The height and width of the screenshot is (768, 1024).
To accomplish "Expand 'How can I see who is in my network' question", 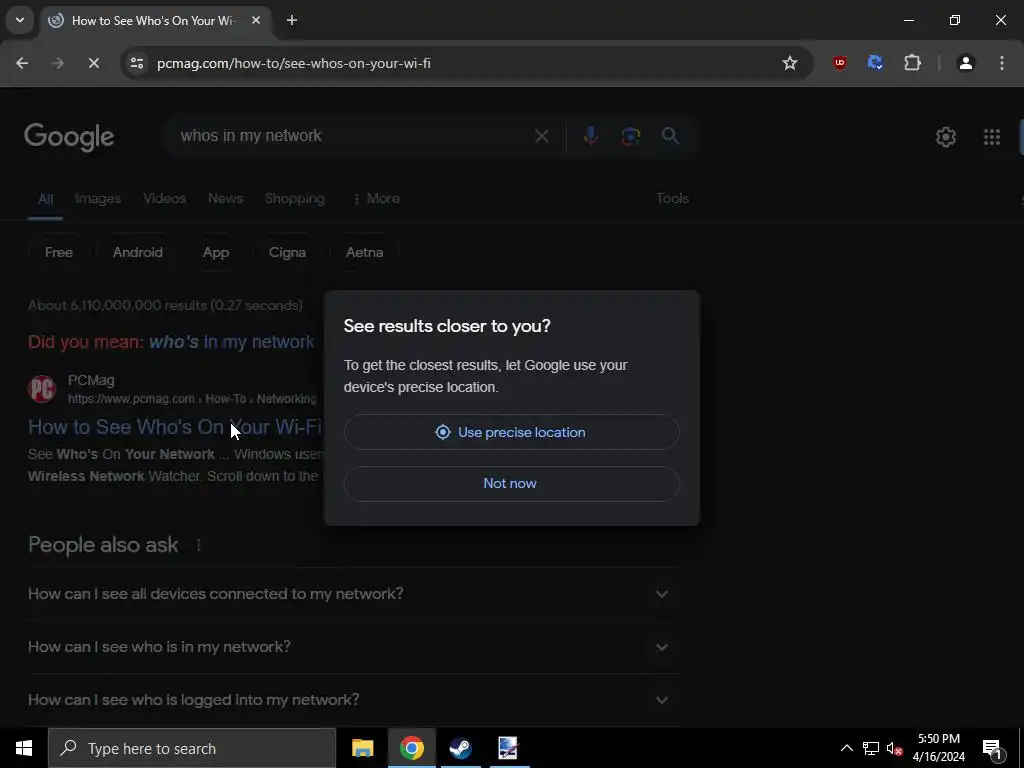I will [354, 647].
